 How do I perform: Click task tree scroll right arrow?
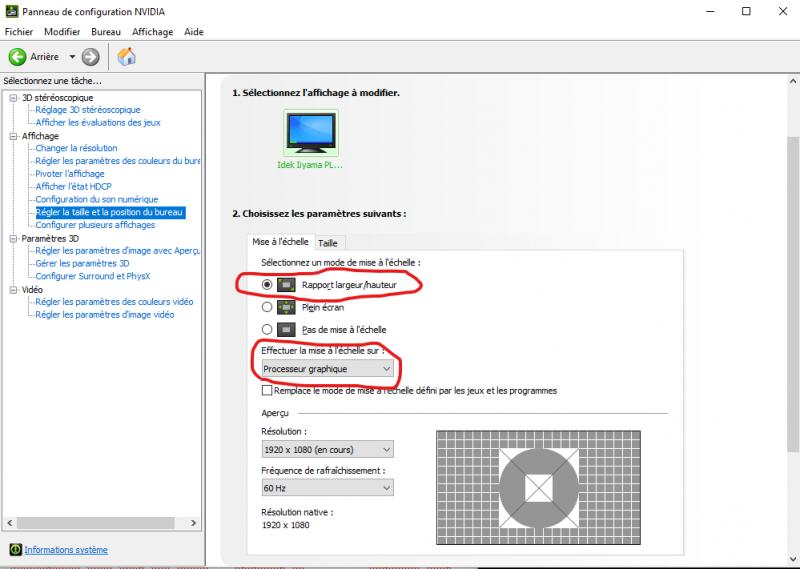[x=193, y=523]
